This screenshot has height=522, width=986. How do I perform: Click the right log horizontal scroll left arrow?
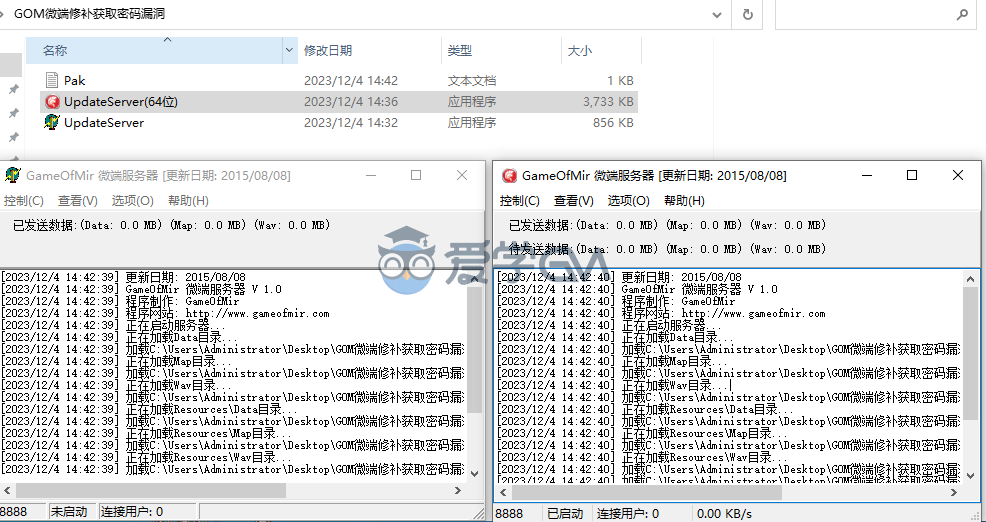[503, 492]
